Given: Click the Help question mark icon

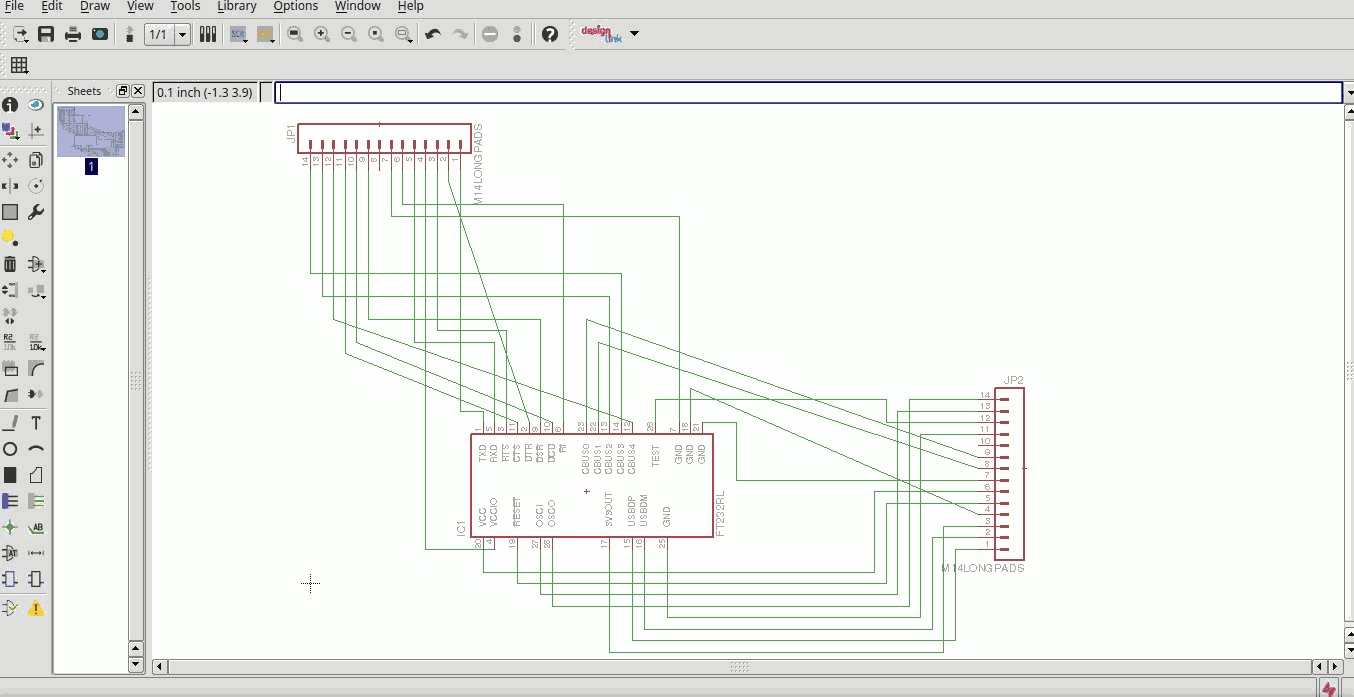Looking at the screenshot, I should point(550,34).
